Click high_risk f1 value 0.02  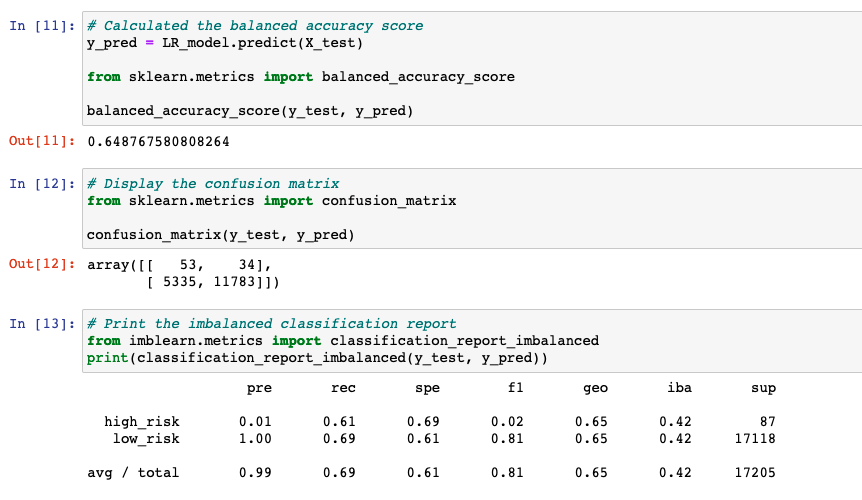pyautogui.click(x=507, y=422)
